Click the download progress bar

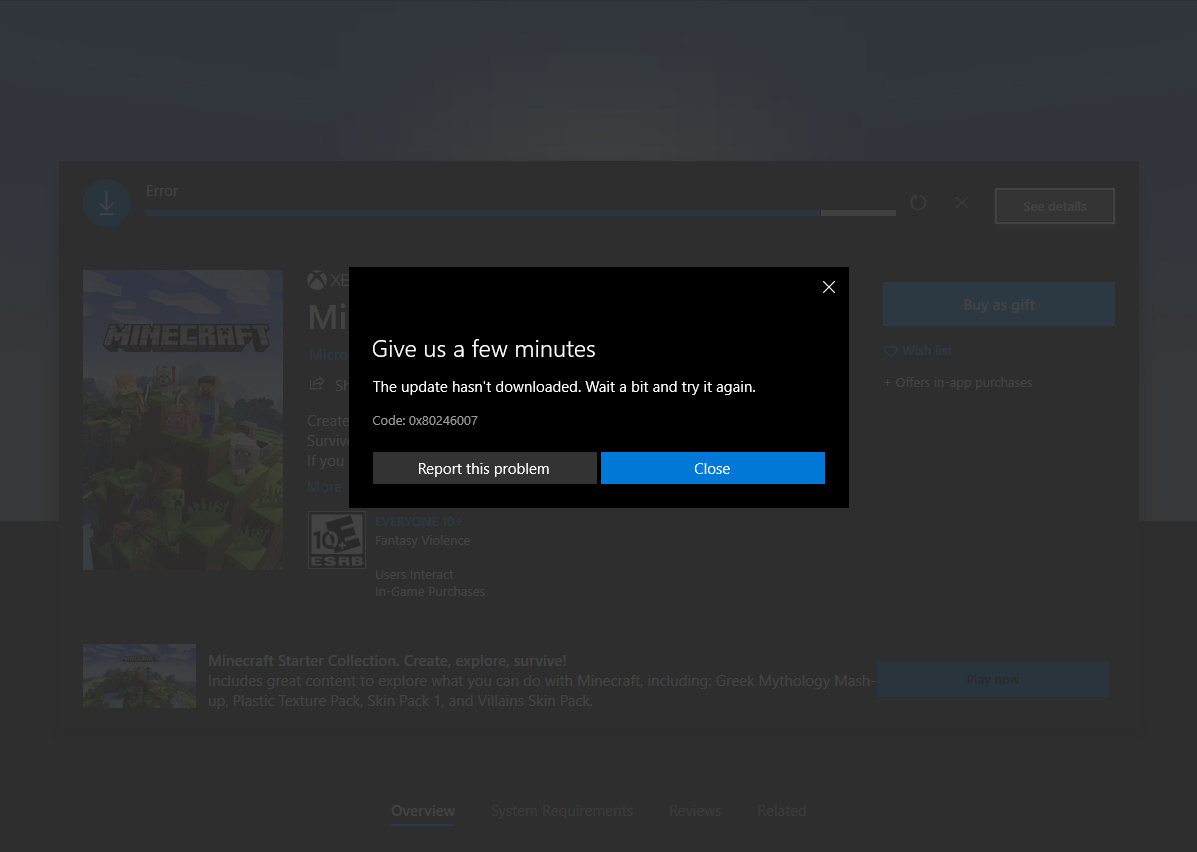pos(521,213)
